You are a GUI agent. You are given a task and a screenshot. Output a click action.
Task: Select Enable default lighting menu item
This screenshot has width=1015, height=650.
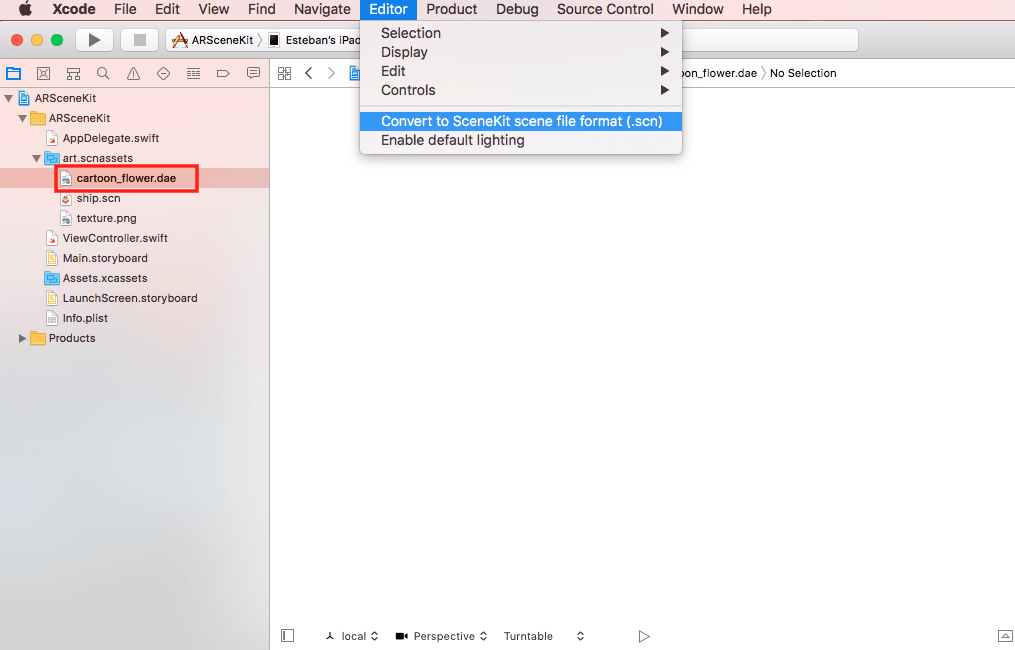(452, 140)
